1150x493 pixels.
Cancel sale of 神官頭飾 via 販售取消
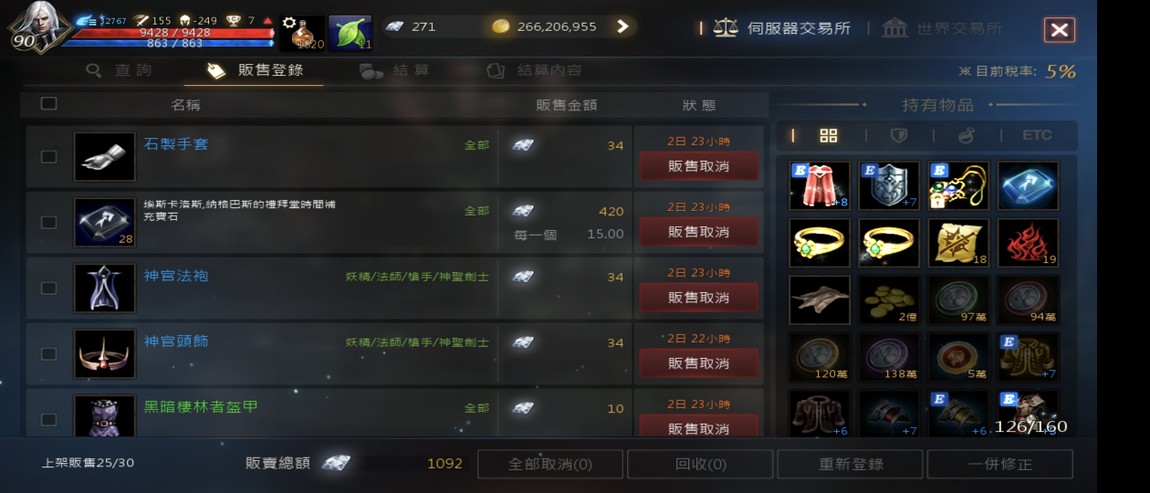[698, 363]
